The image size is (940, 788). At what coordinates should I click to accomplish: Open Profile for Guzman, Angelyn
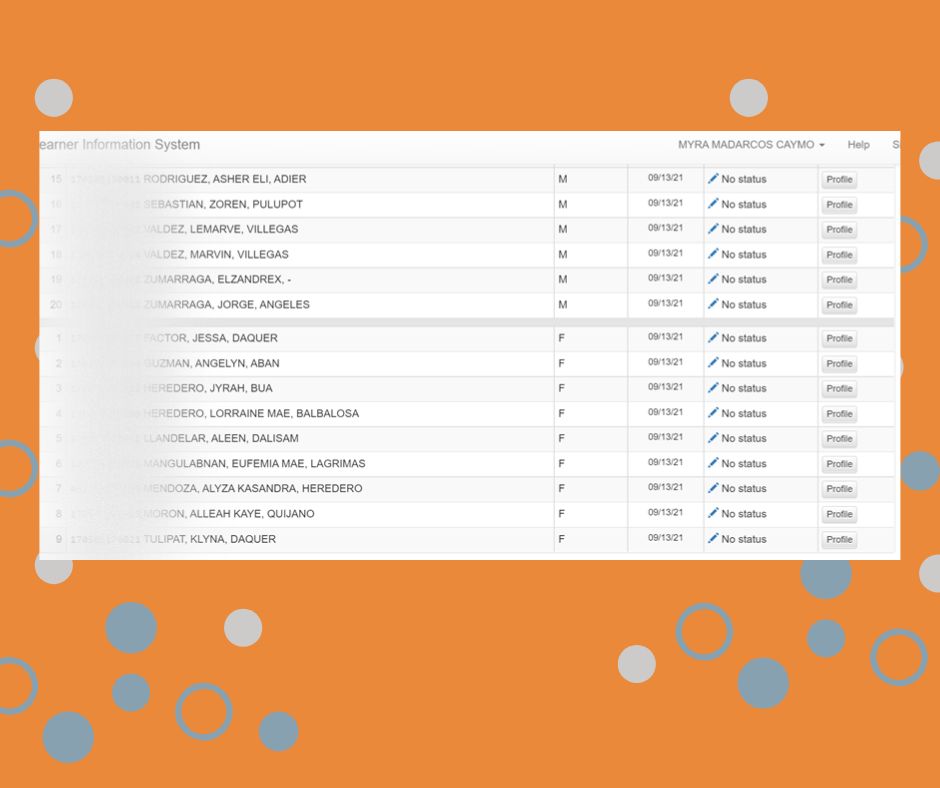[839, 364]
